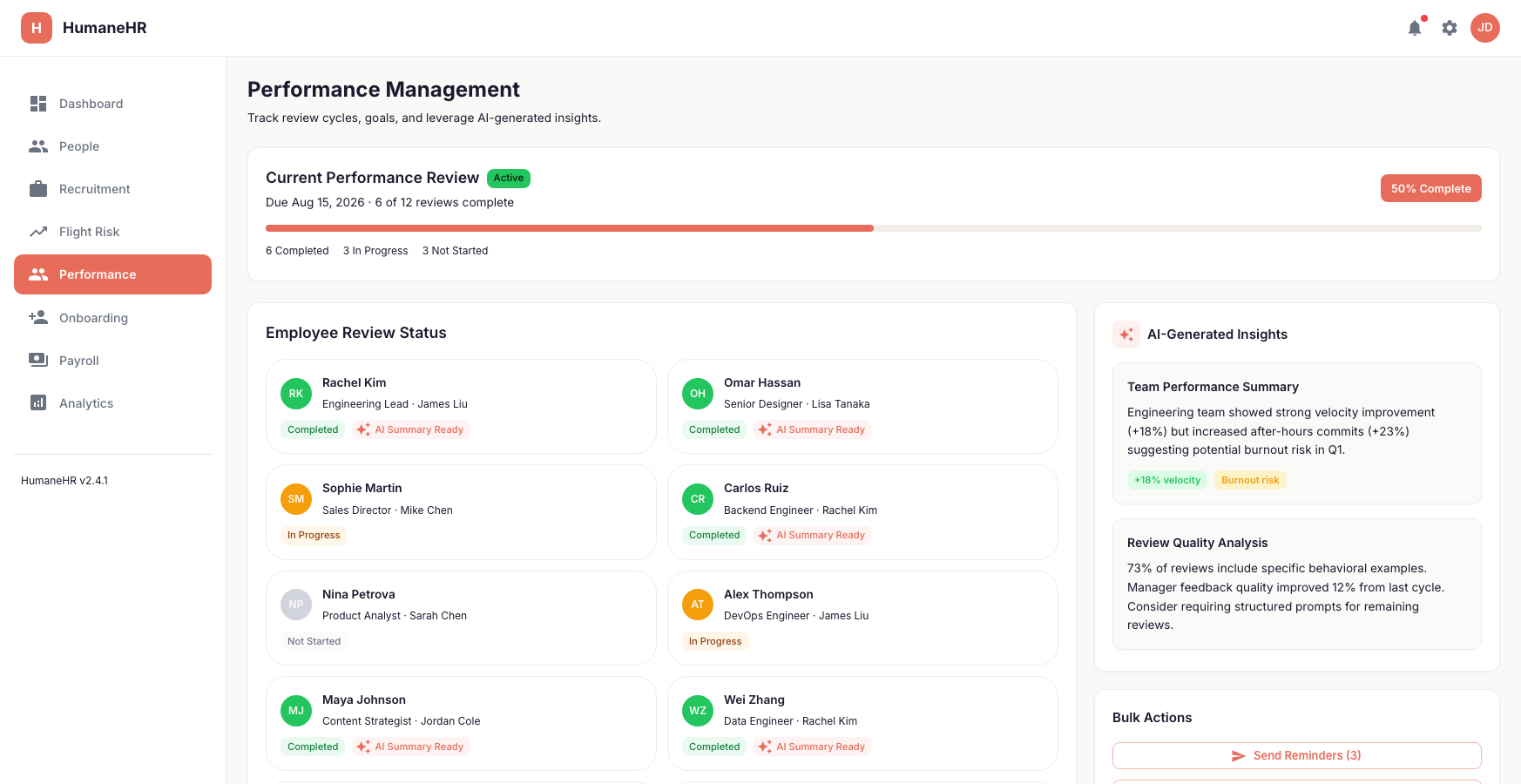
Task: Click the '3 Not Started' count
Action: click(x=455, y=251)
